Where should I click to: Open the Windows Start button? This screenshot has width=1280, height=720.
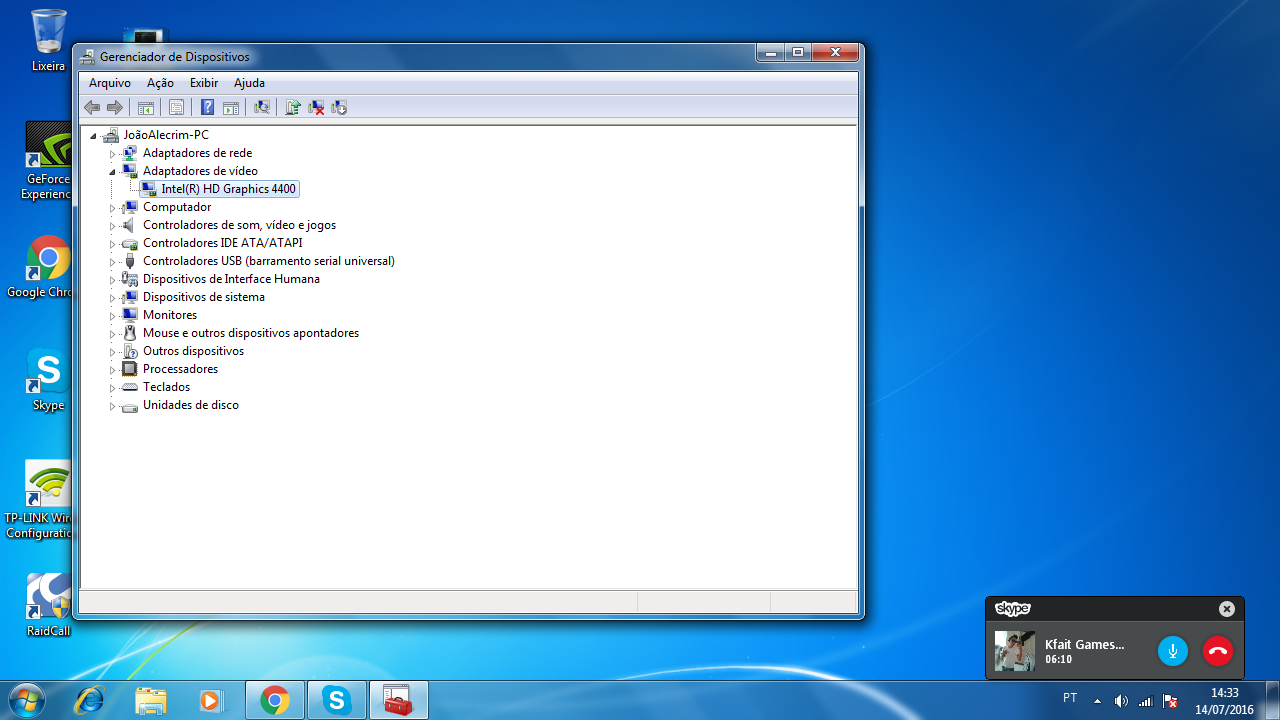tap(26, 700)
